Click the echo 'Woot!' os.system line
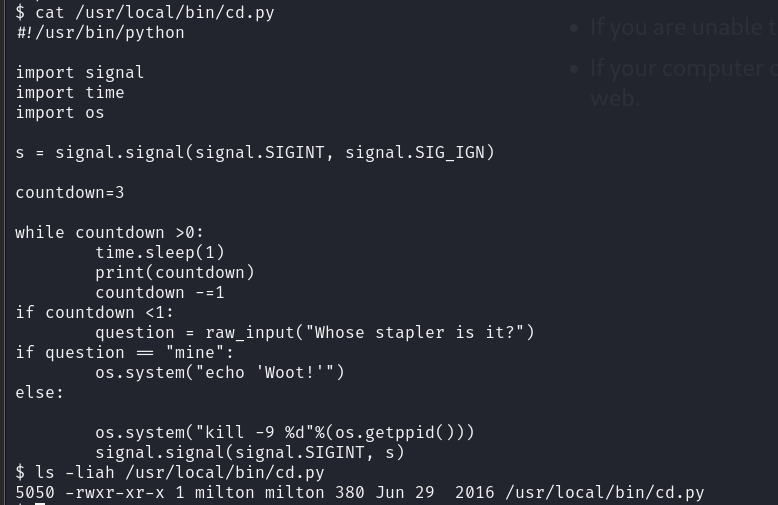The image size is (778, 505). (220, 373)
